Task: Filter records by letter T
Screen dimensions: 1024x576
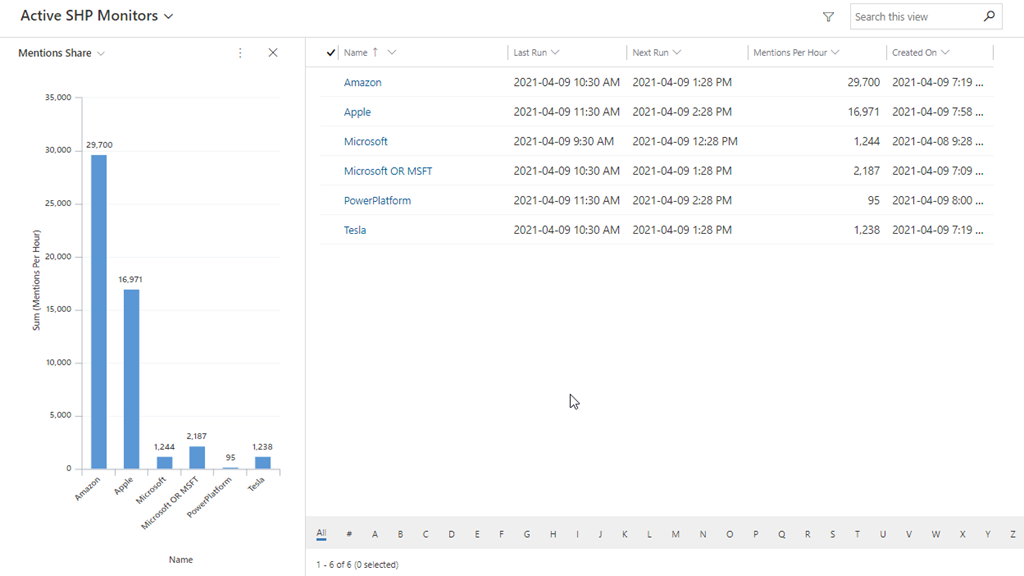Action: [x=857, y=534]
